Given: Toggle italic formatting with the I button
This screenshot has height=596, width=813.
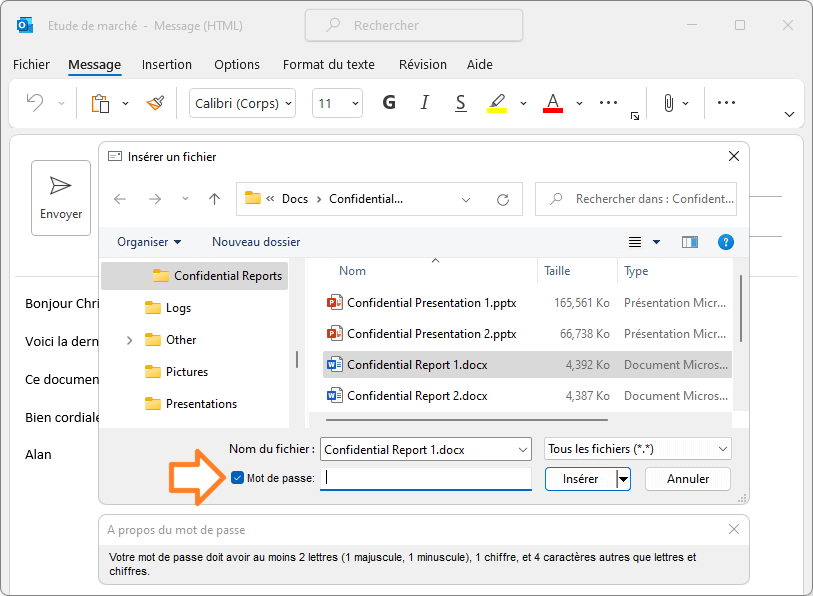Looking at the screenshot, I should (x=424, y=102).
